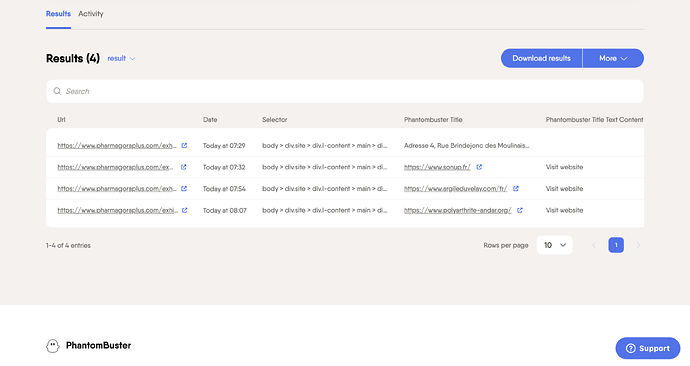Open the Support chat button
The width and height of the screenshot is (690, 366).
[x=648, y=348]
